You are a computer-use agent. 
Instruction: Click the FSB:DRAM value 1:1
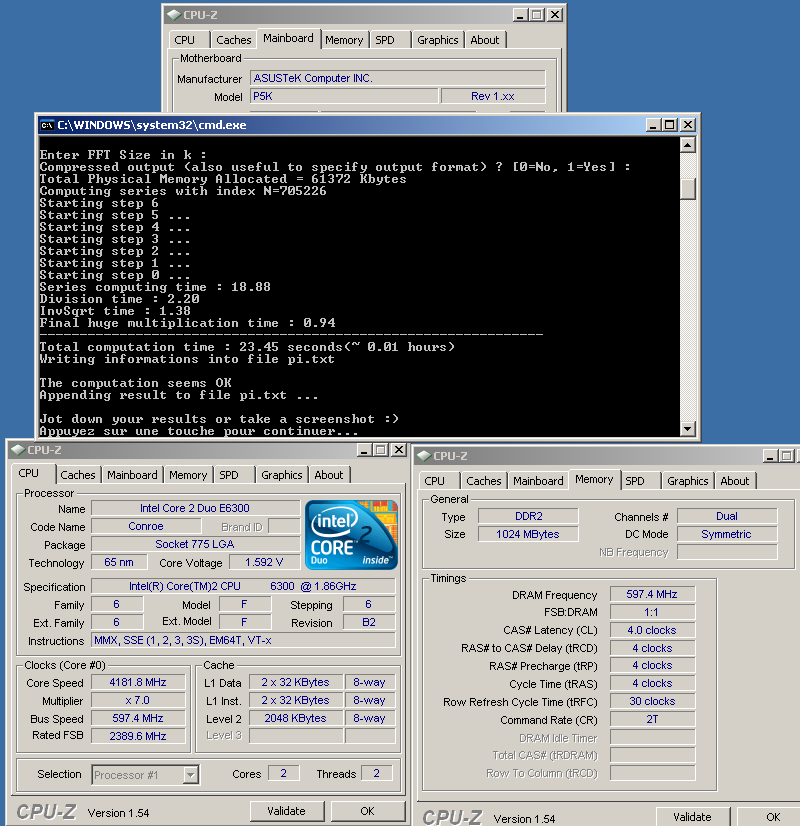tap(653, 612)
